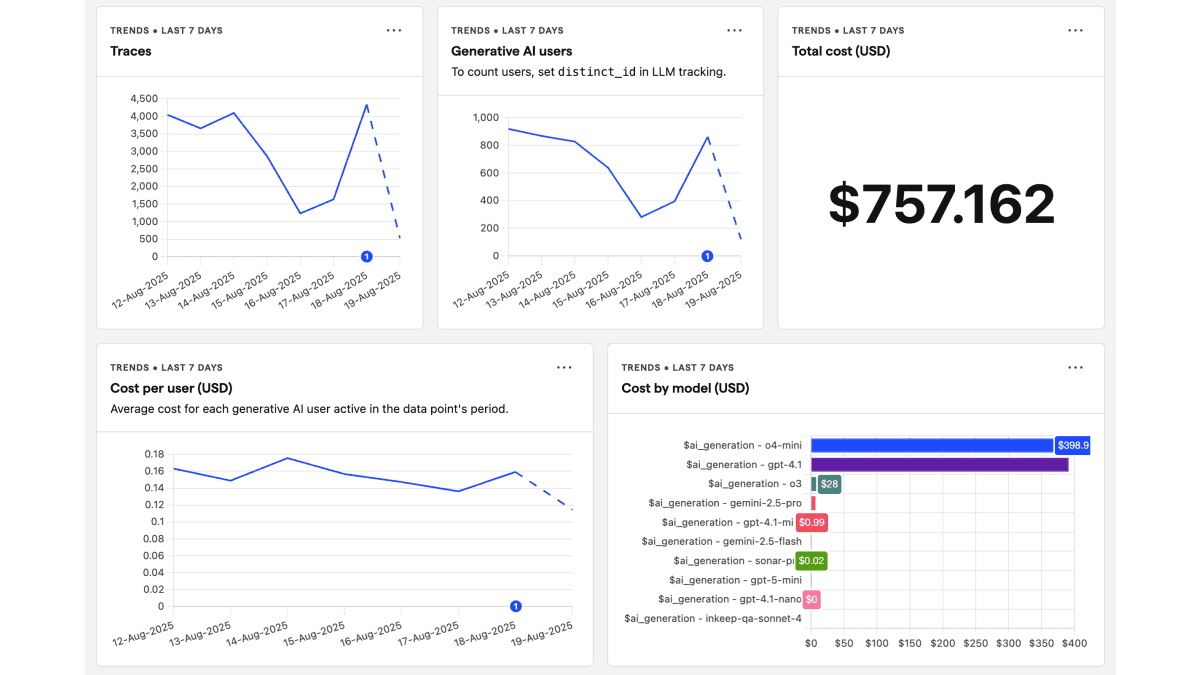Click the '$ai_generation - gemini-2.5-pro' row label
Viewport: 1200px width, 675px height.
point(725,503)
